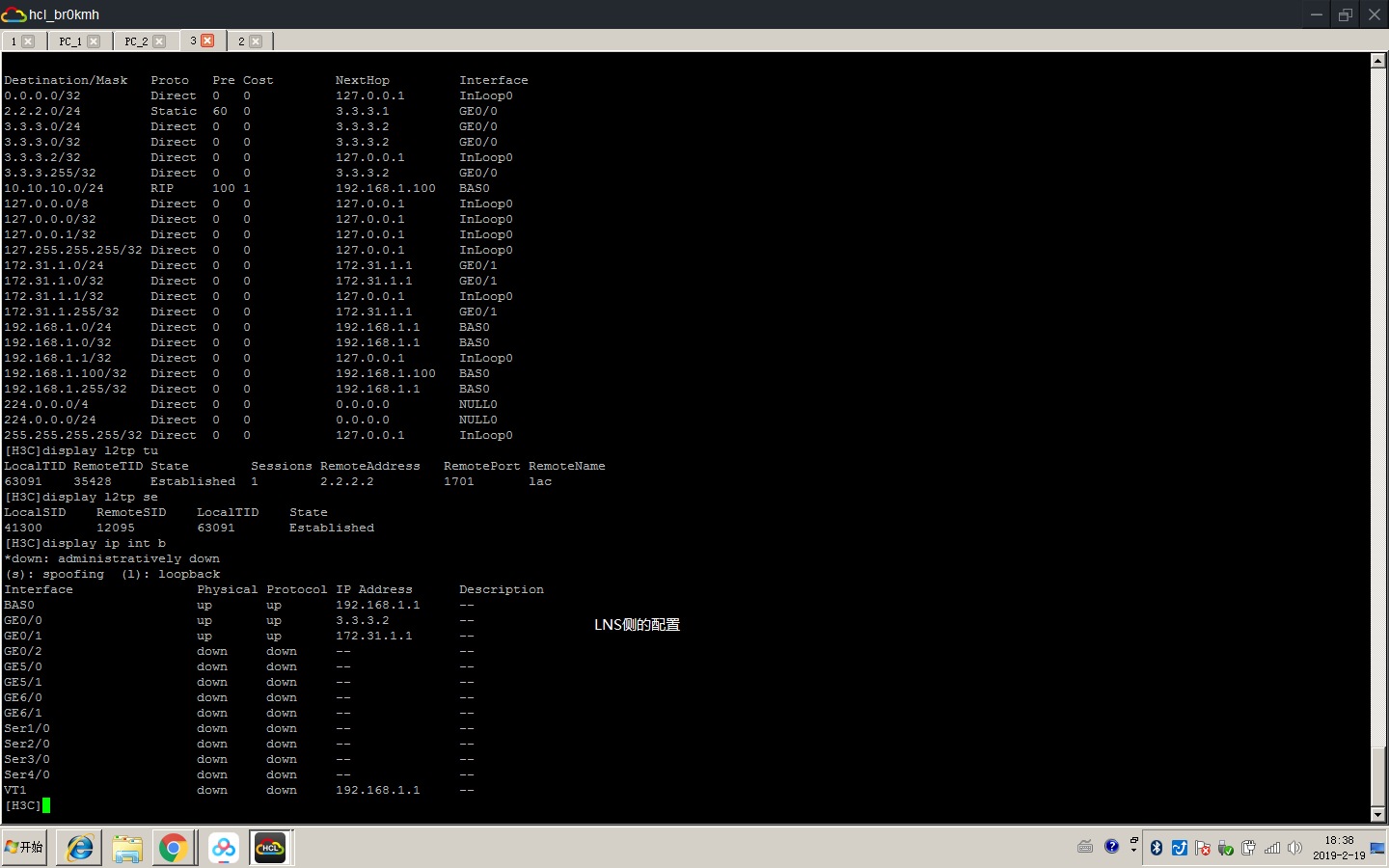Click session LocalSID 41300

[x=23, y=528]
